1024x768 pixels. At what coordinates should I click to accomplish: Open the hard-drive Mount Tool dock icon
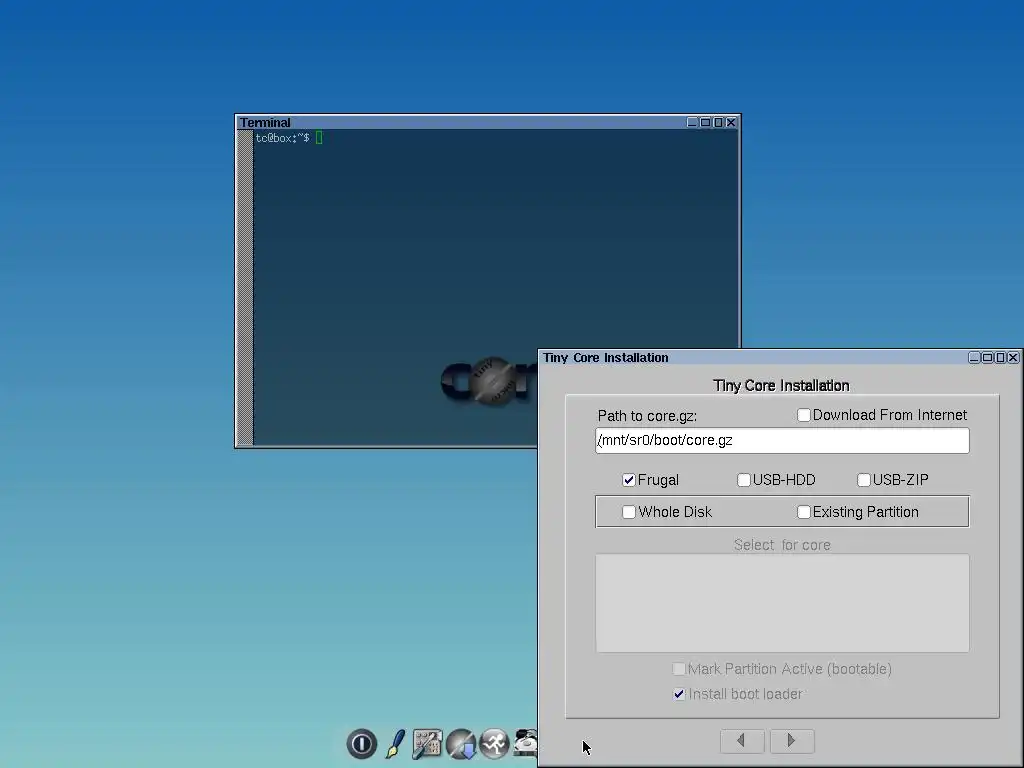[525, 744]
